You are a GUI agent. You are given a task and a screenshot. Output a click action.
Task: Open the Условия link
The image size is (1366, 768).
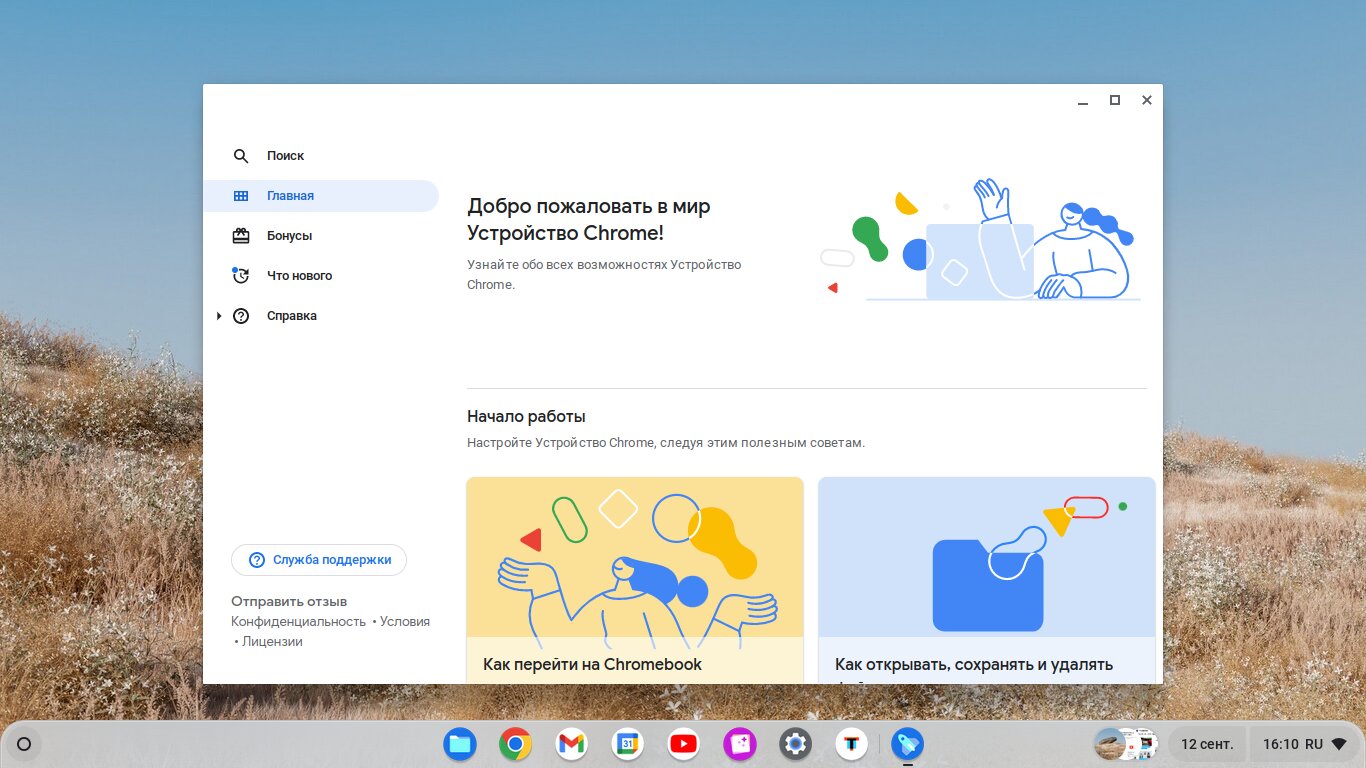(405, 621)
